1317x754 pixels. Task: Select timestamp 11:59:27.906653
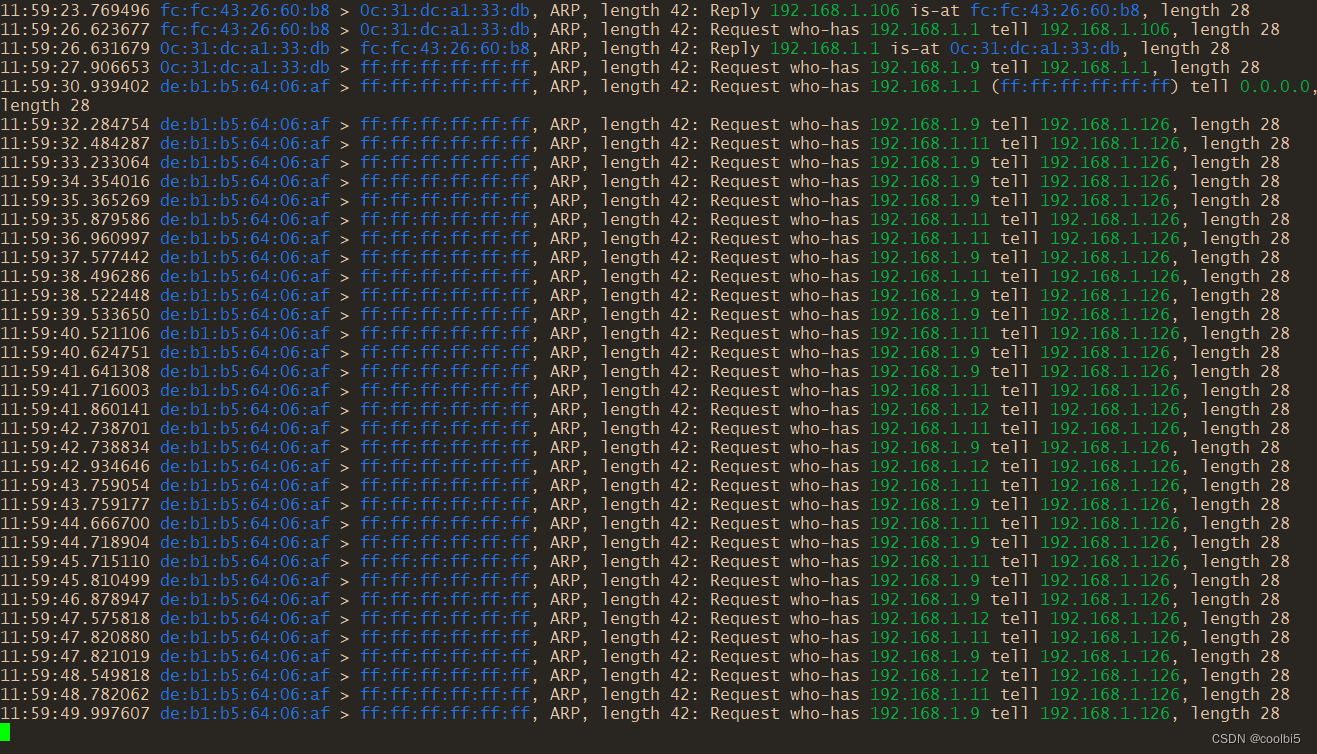pos(75,68)
